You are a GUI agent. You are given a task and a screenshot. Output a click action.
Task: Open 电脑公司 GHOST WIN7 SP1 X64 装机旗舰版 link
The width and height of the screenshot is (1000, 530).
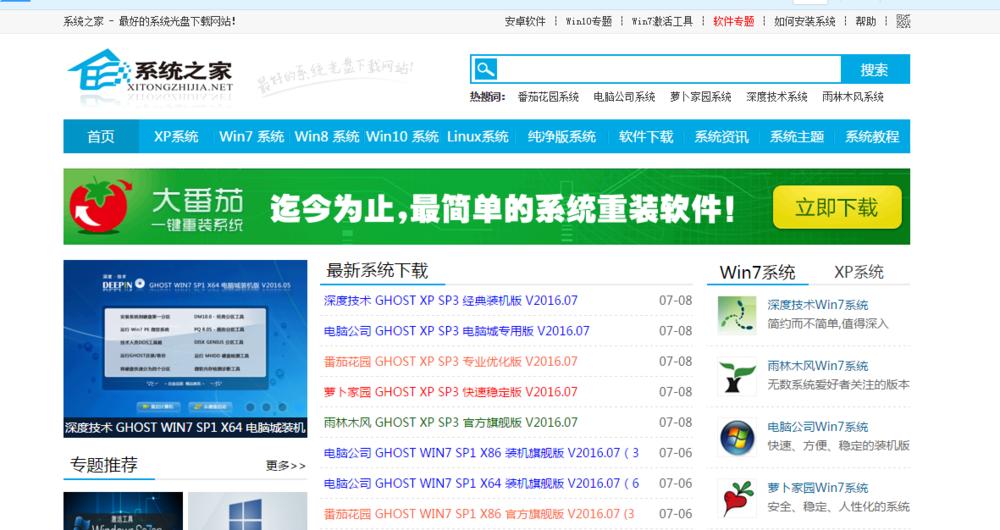point(481,483)
